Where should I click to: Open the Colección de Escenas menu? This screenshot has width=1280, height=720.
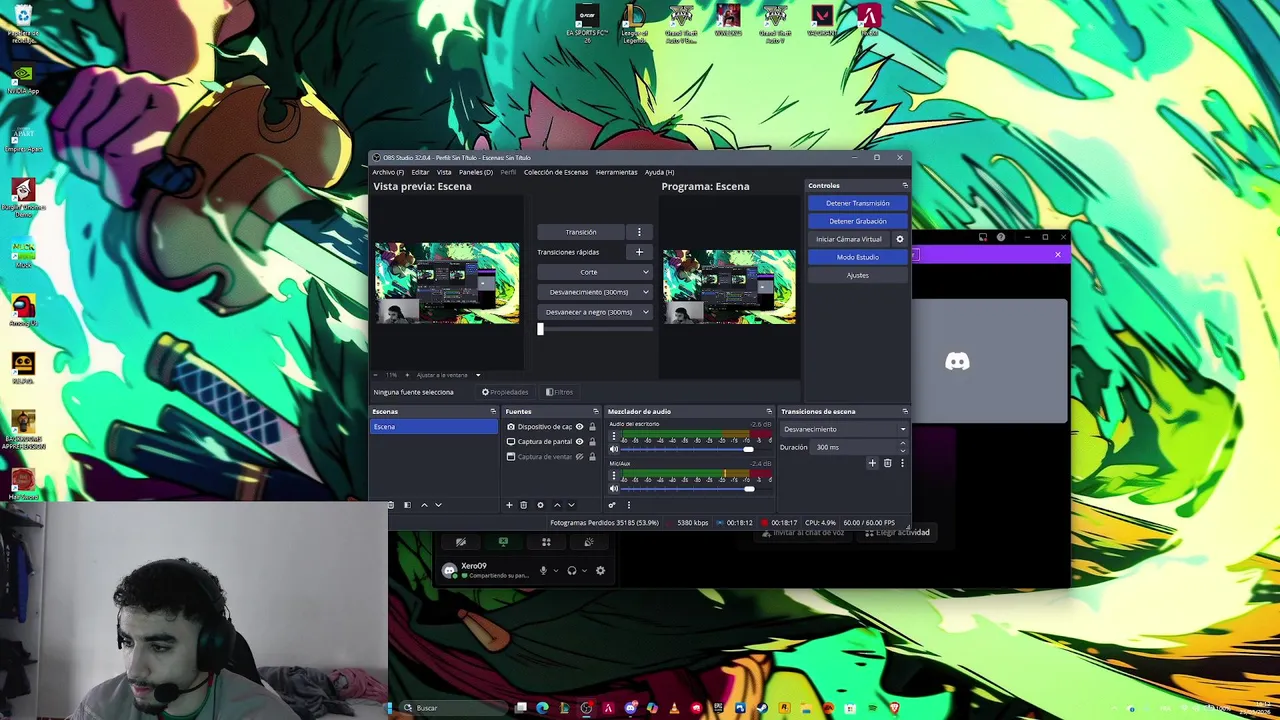pyautogui.click(x=556, y=172)
